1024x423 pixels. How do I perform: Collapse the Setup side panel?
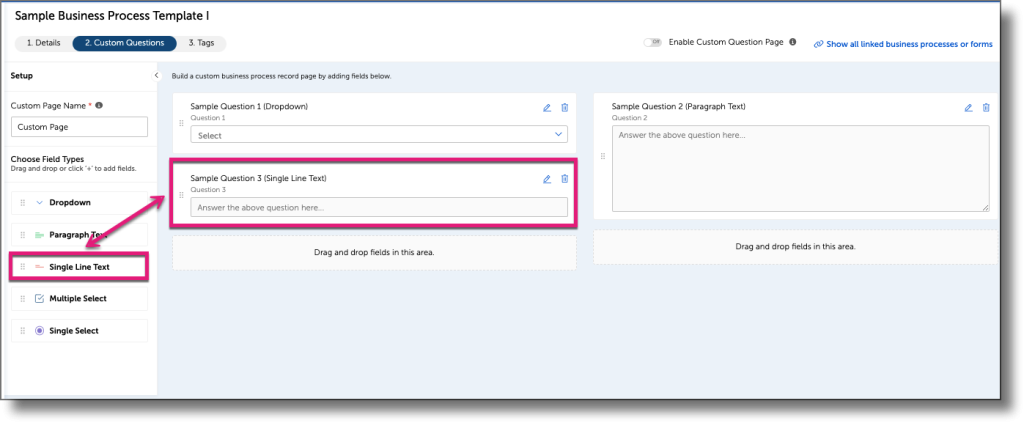(156, 76)
